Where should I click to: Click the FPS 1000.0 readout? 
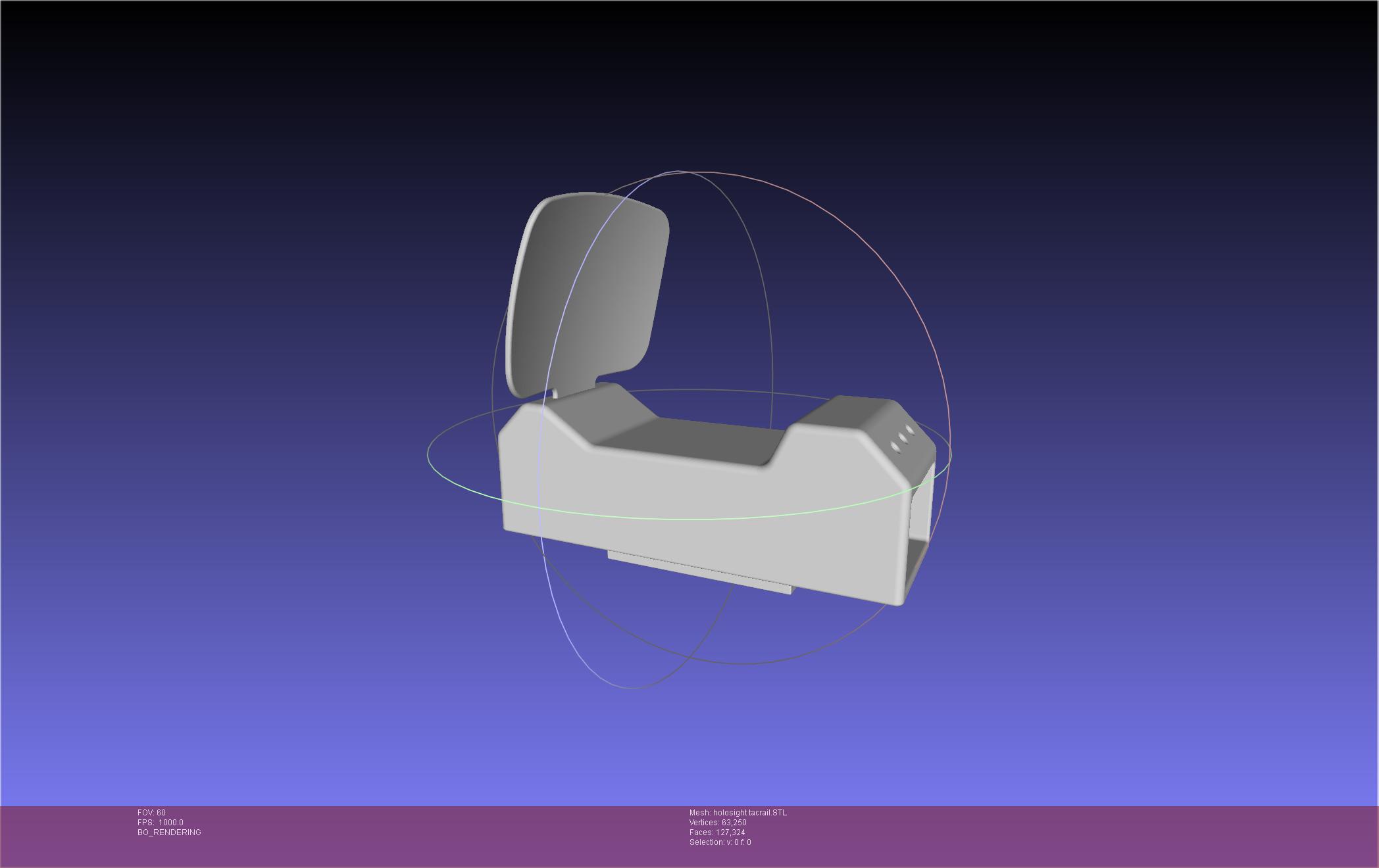pos(160,823)
